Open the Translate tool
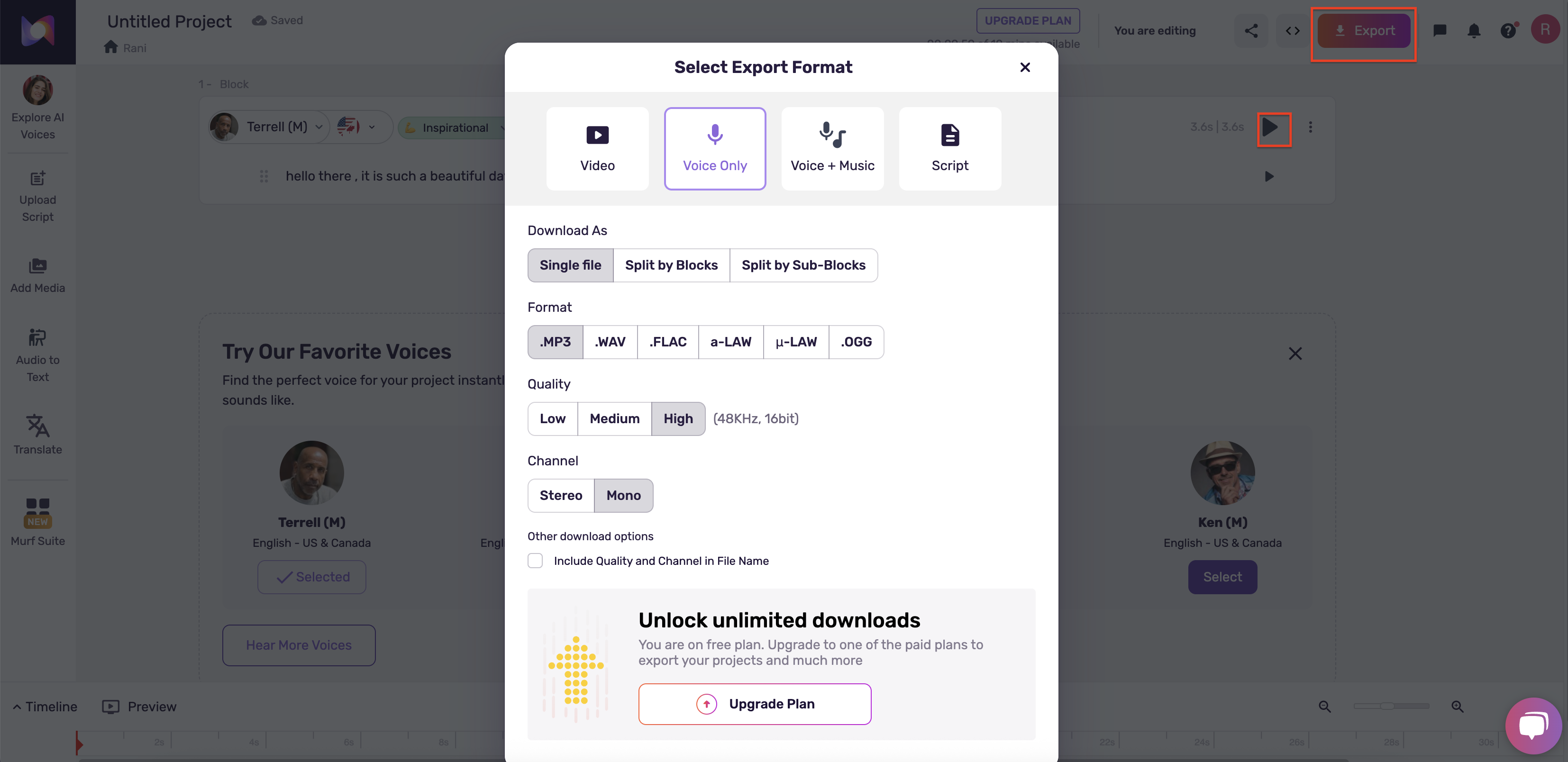The image size is (1568, 762). pos(38,434)
